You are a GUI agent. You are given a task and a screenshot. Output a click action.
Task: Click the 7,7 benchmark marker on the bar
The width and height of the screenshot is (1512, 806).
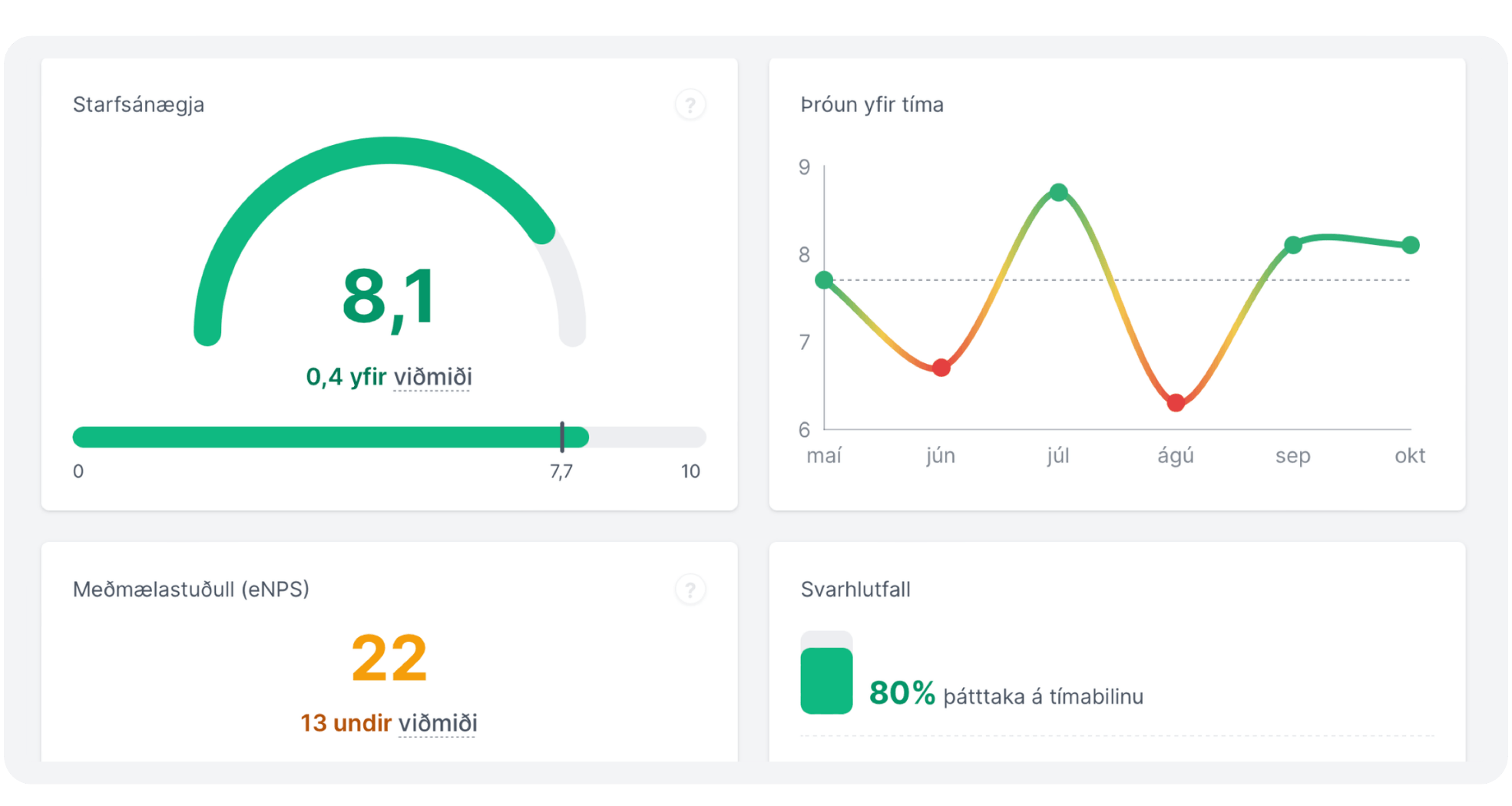coord(562,437)
